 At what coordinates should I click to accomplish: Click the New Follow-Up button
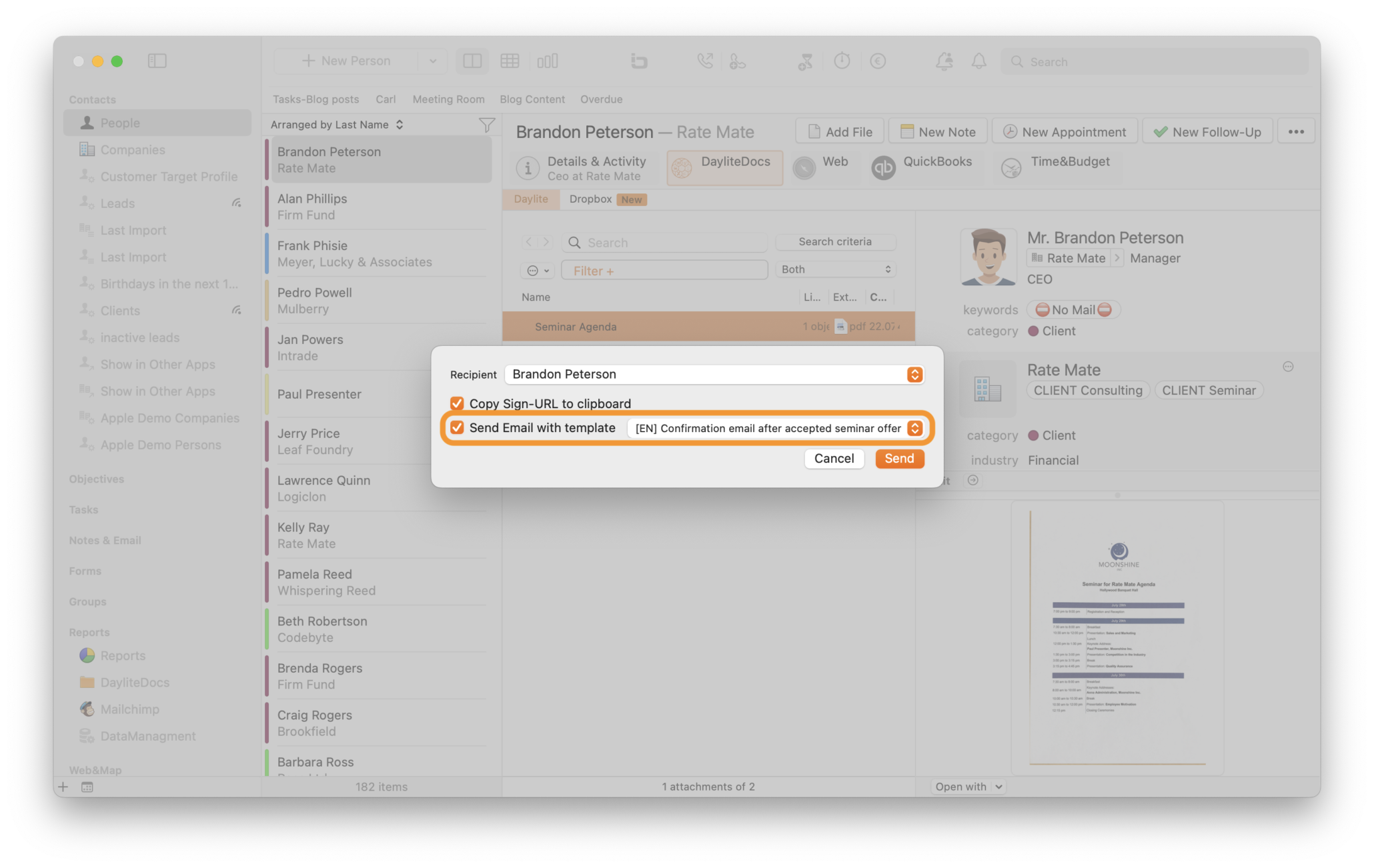(x=1207, y=132)
